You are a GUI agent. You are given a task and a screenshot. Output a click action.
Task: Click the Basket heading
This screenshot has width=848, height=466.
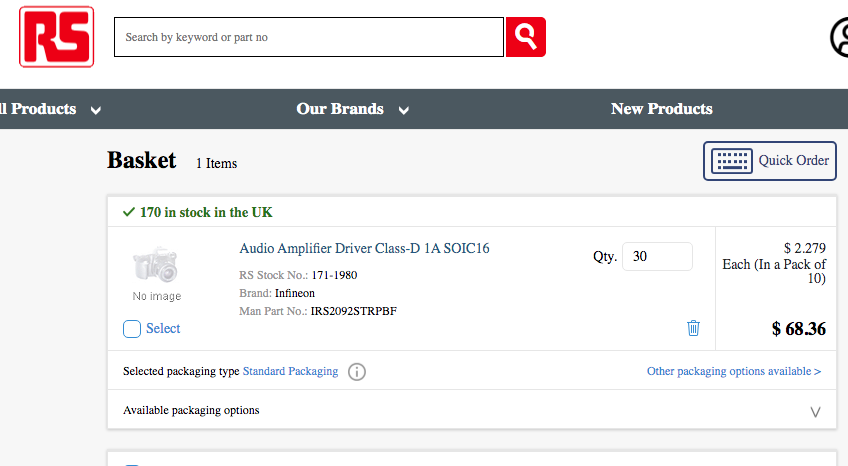tap(142, 160)
